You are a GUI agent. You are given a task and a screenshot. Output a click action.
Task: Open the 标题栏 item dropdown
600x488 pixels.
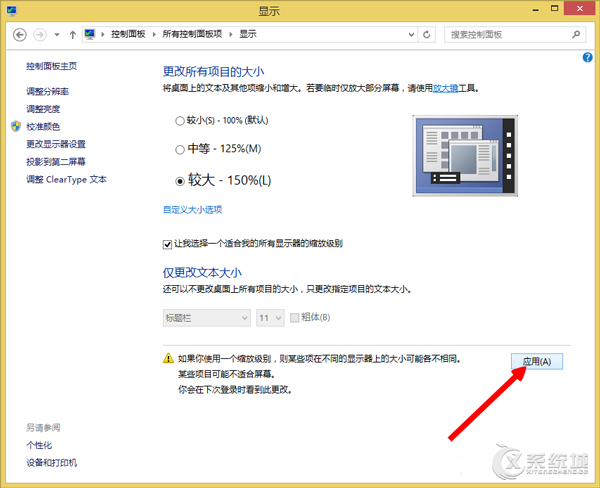pos(207,318)
